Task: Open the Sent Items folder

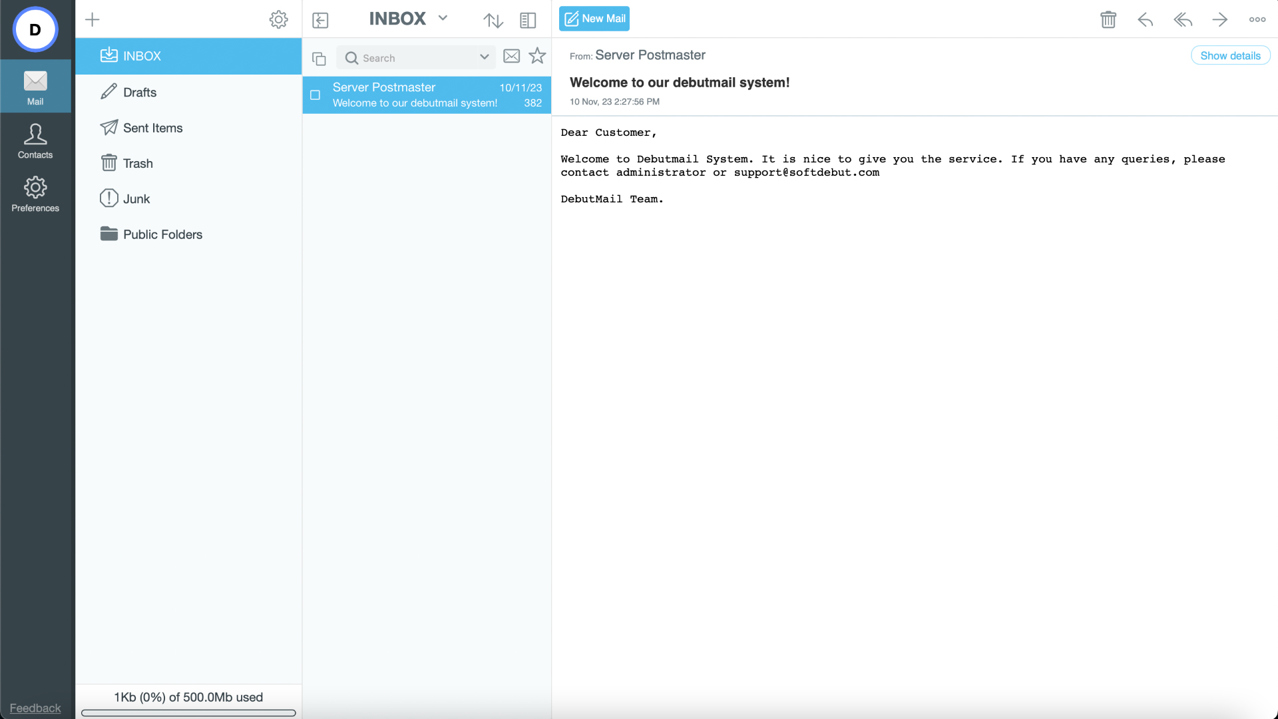Action: click(x=152, y=128)
